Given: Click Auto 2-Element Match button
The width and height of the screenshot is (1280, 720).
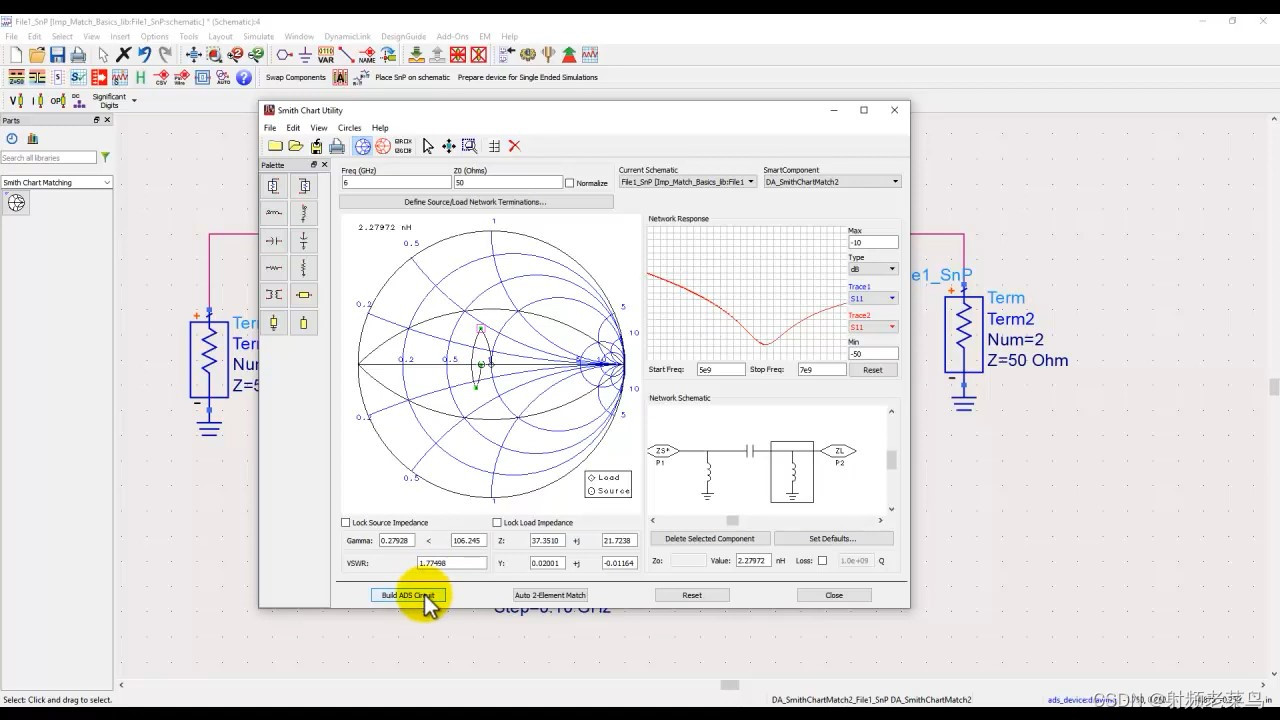Looking at the screenshot, I should [x=550, y=595].
